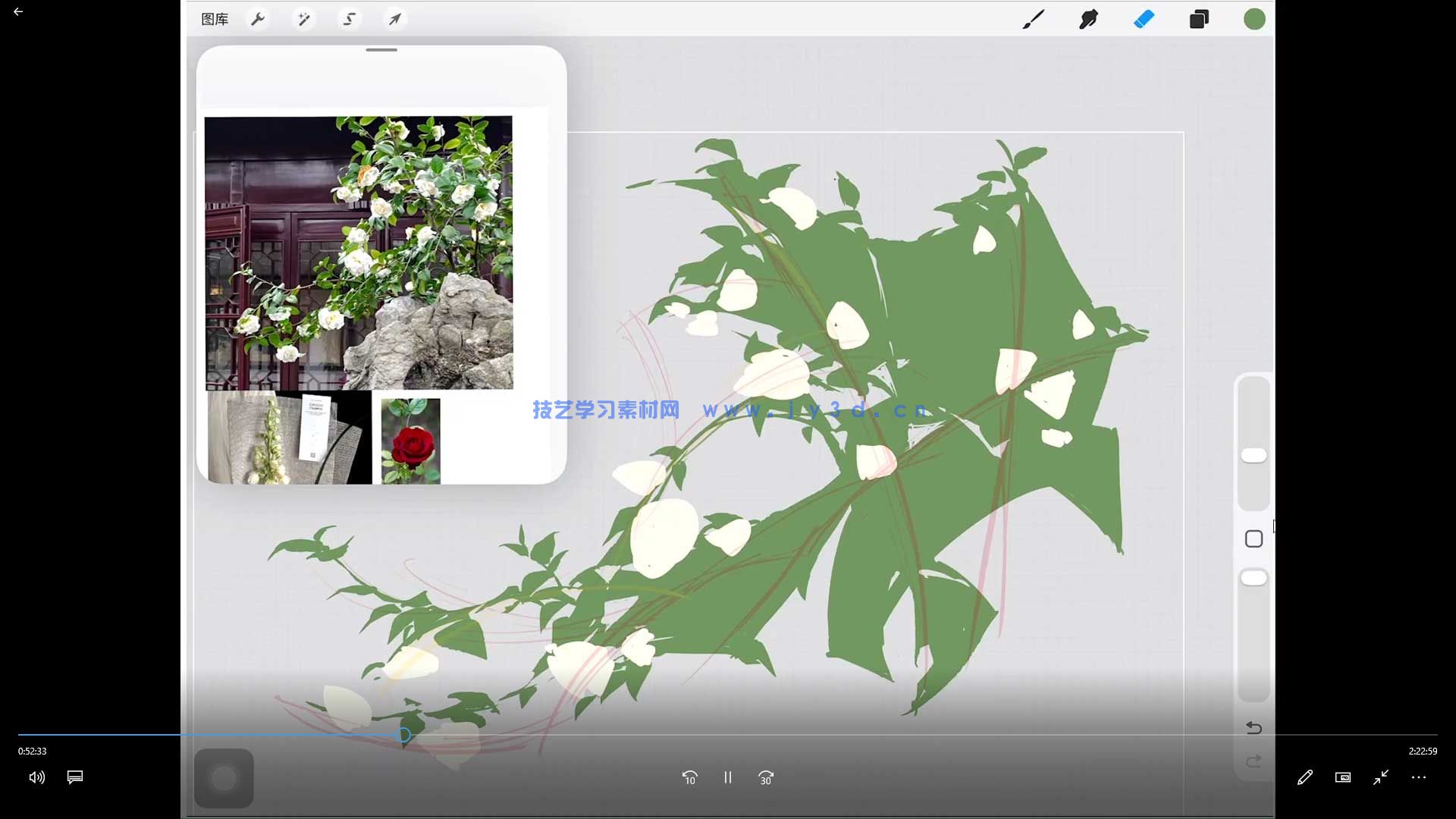Select the Paint brush tool
Image resolution: width=1456 pixels, height=819 pixels.
click(x=1032, y=19)
